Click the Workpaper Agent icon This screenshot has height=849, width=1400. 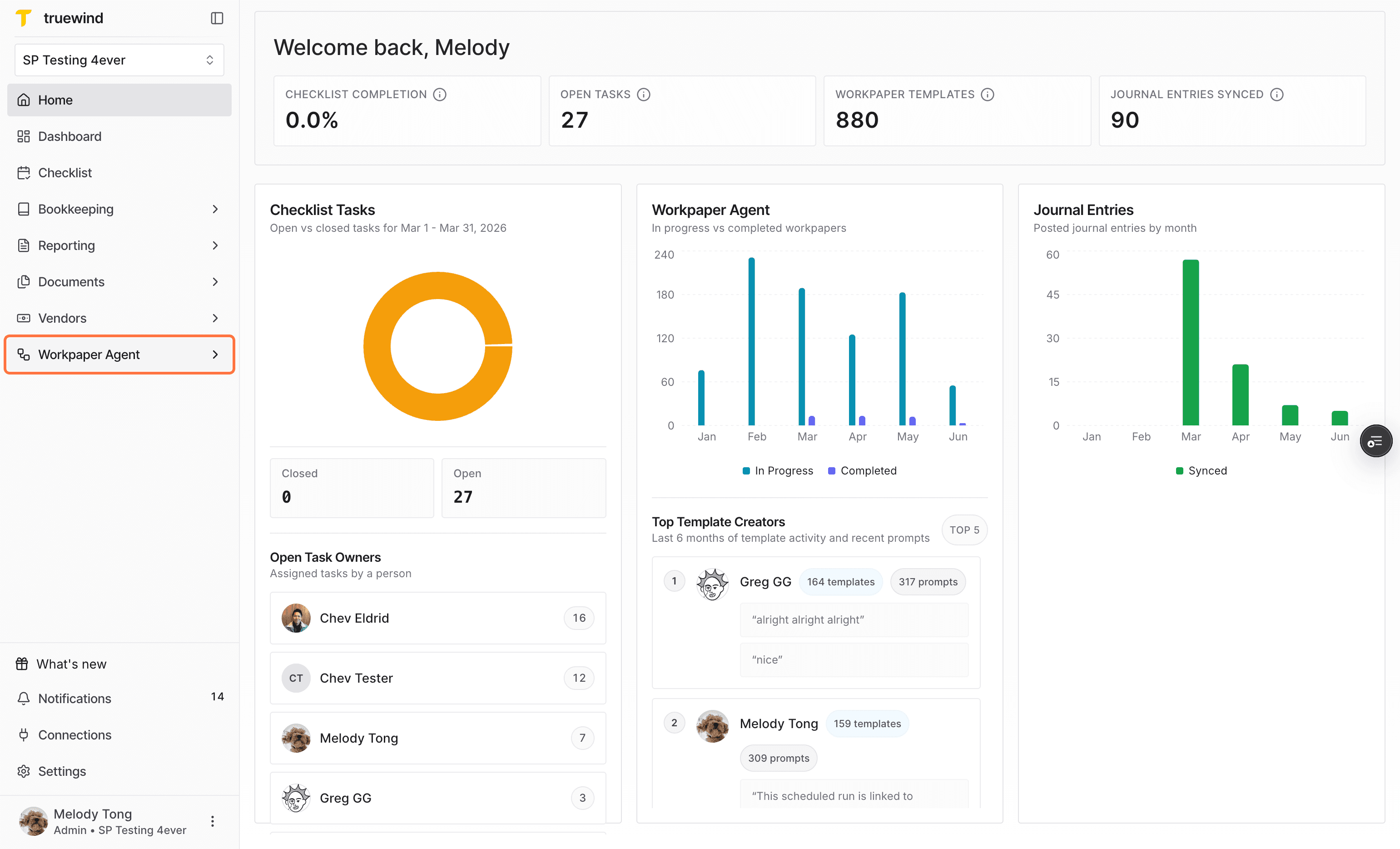pos(23,355)
